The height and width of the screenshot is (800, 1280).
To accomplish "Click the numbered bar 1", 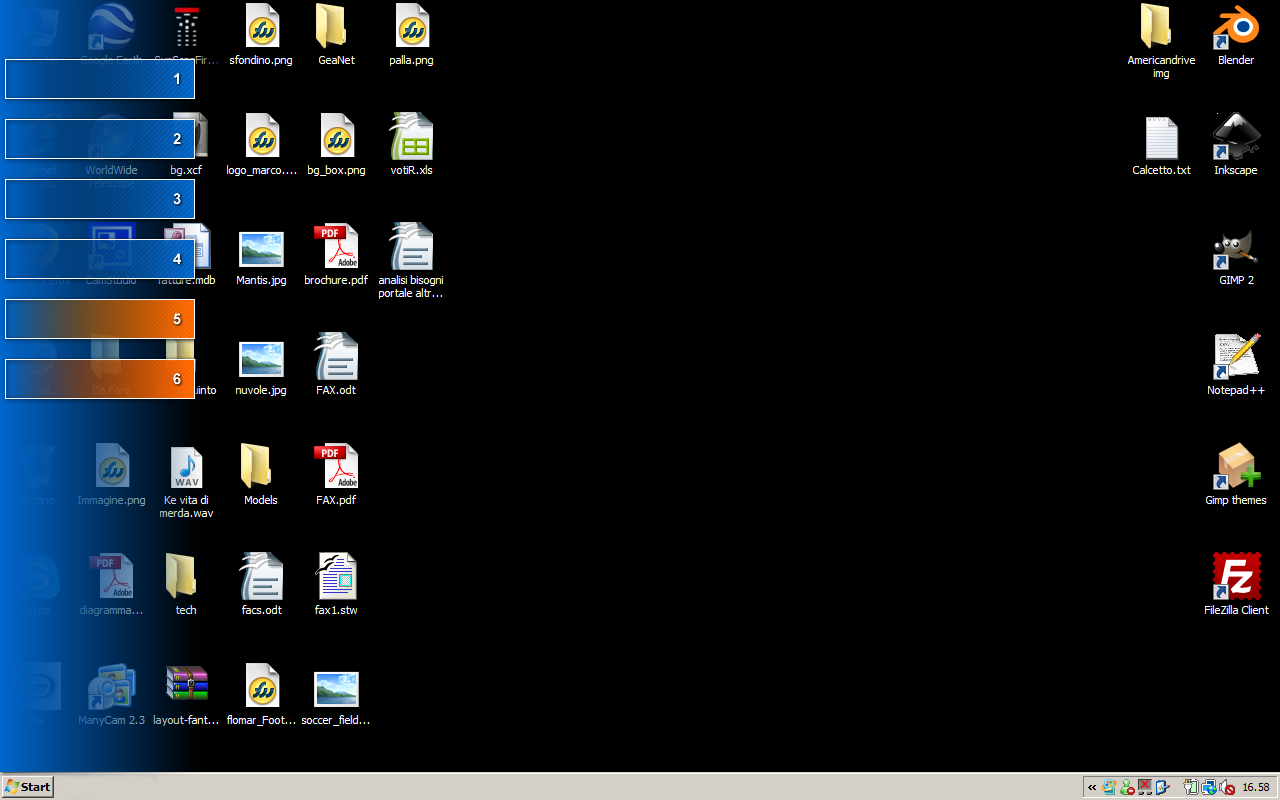I will 100,79.
